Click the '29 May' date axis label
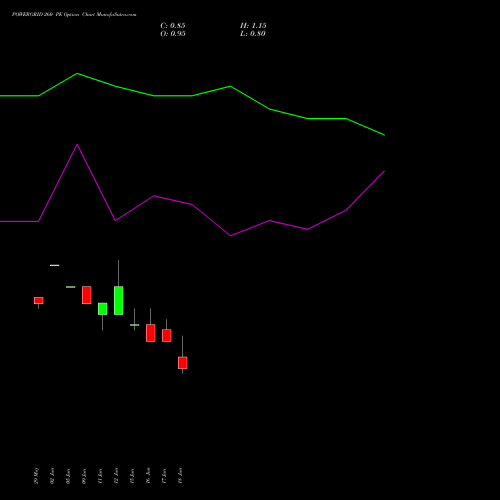This screenshot has width=500, height=500. [x=37, y=475]
